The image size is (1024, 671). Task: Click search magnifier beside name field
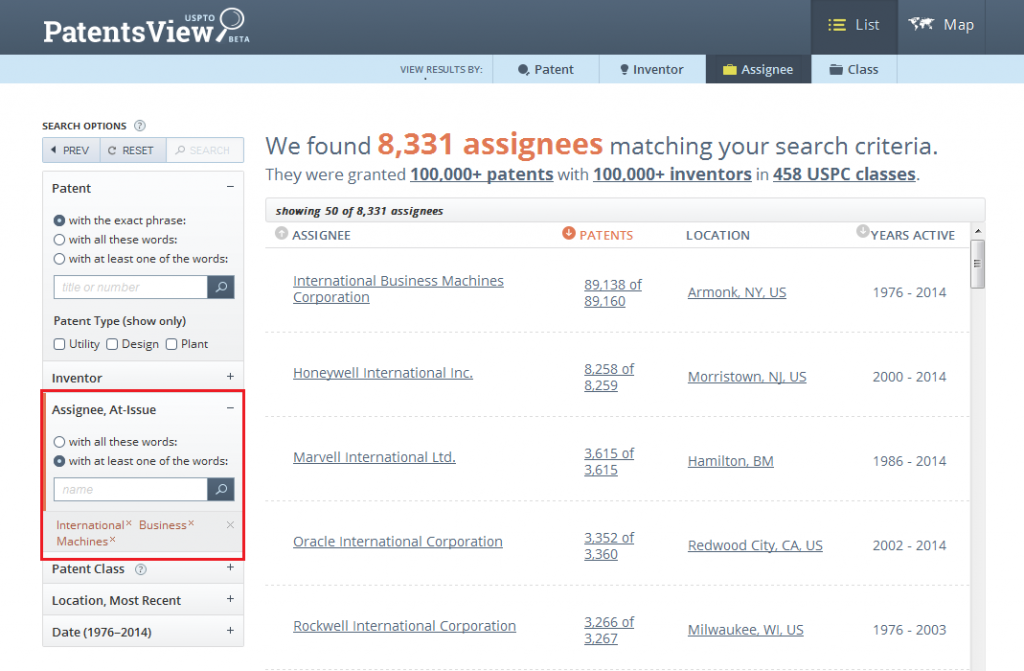click(221, 489)
